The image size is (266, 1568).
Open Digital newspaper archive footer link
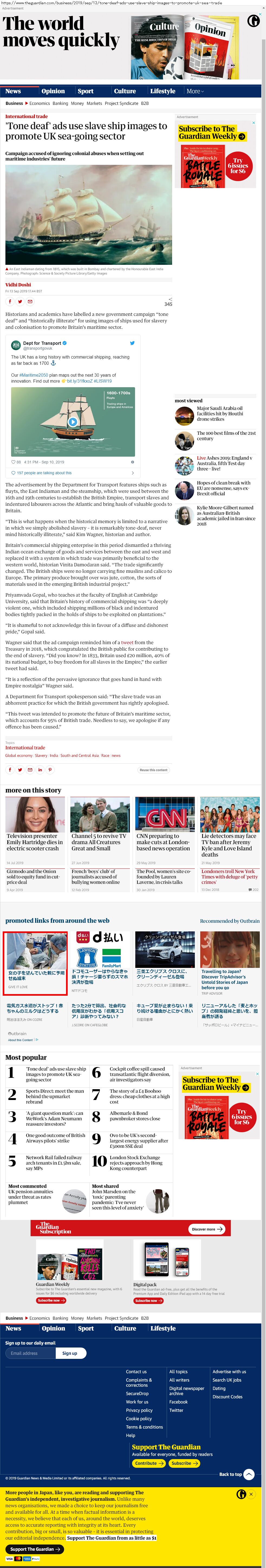[187, 1391]
